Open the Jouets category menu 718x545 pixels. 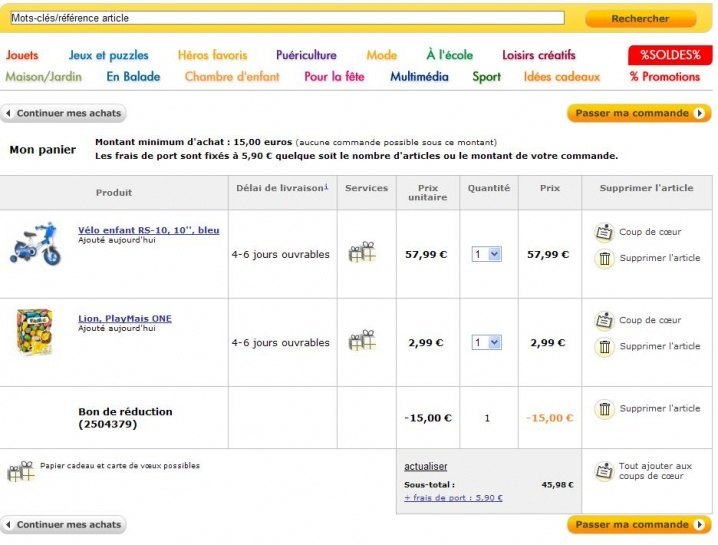(22, 55)
